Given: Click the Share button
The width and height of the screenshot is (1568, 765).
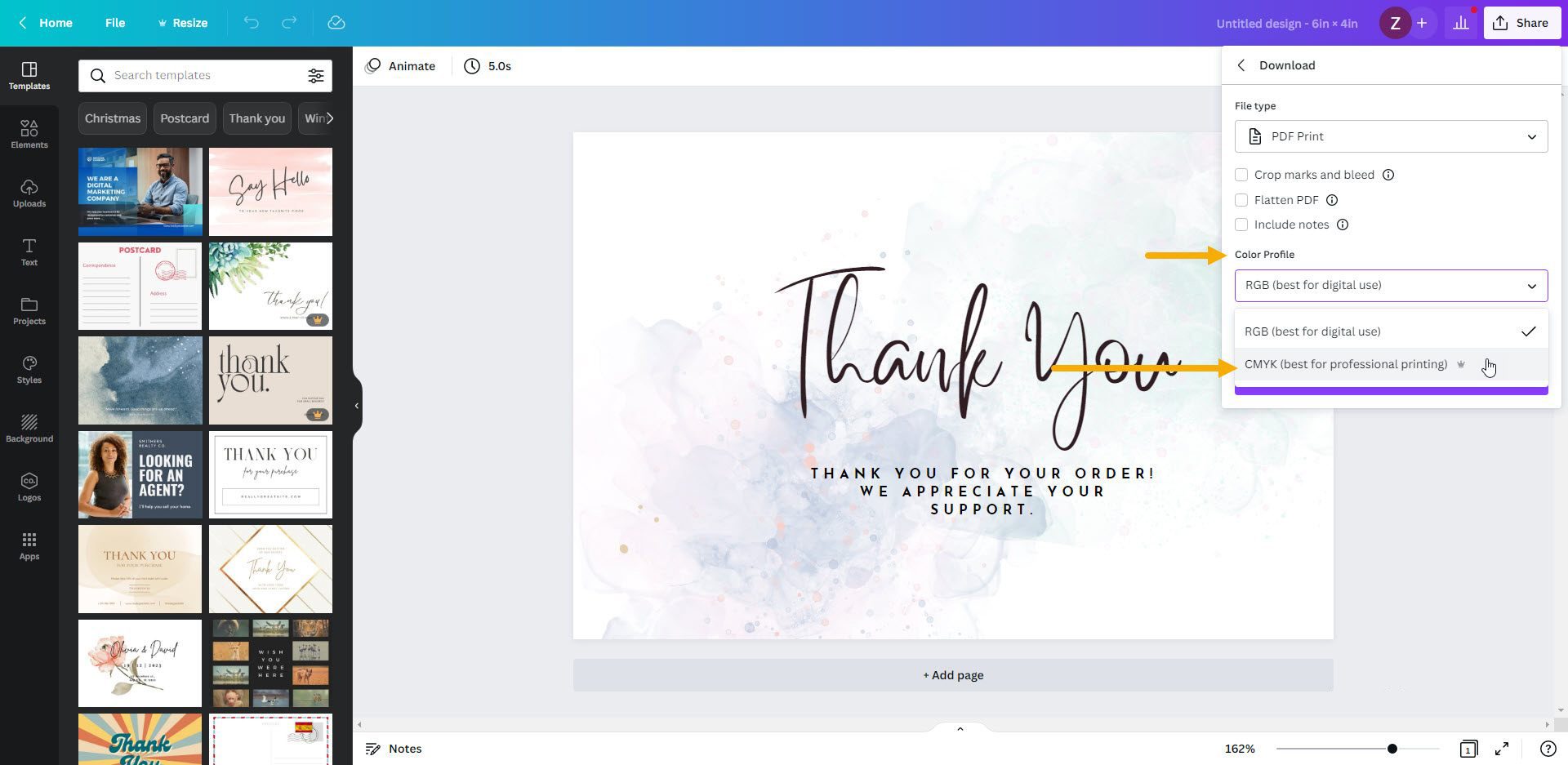Looking at the screenshot, I should (x=1521, y=22).
